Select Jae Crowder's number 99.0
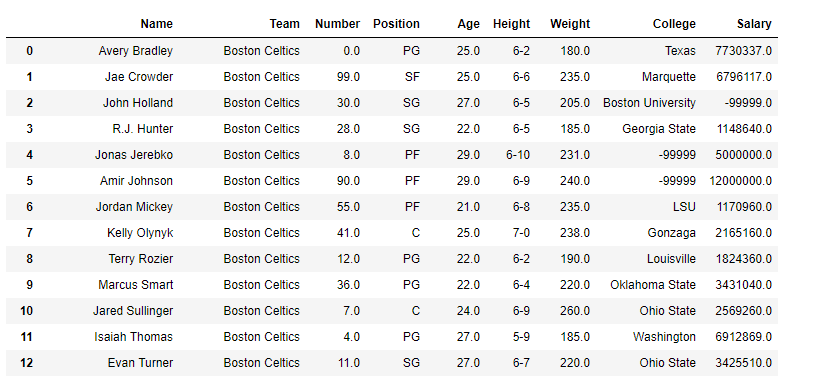The height and width of the screenshot is (382, 817). coord(348,77)
